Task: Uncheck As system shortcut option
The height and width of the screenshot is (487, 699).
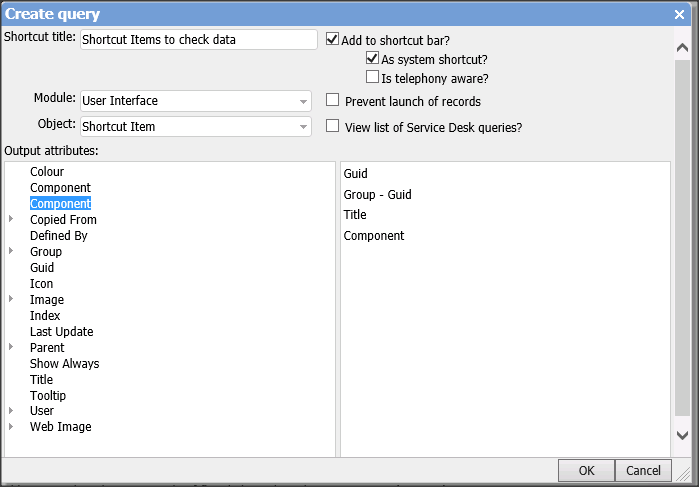Action: click(373, 59)
